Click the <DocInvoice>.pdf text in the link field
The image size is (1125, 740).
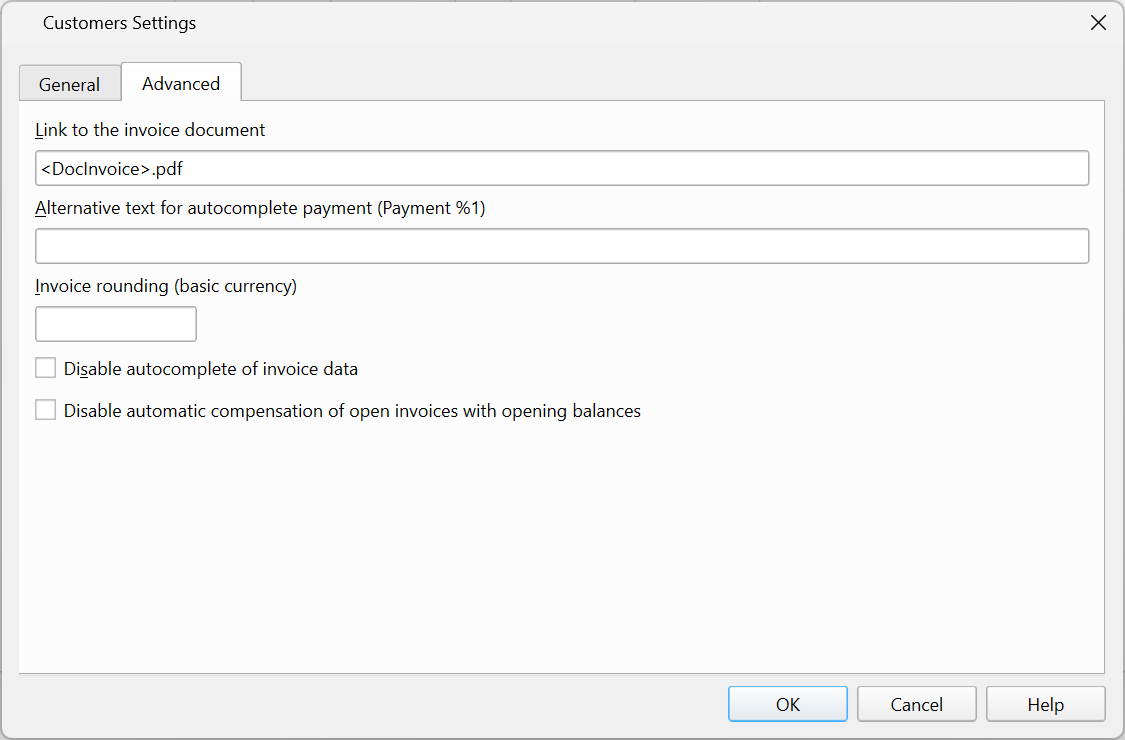click(112, 169)
